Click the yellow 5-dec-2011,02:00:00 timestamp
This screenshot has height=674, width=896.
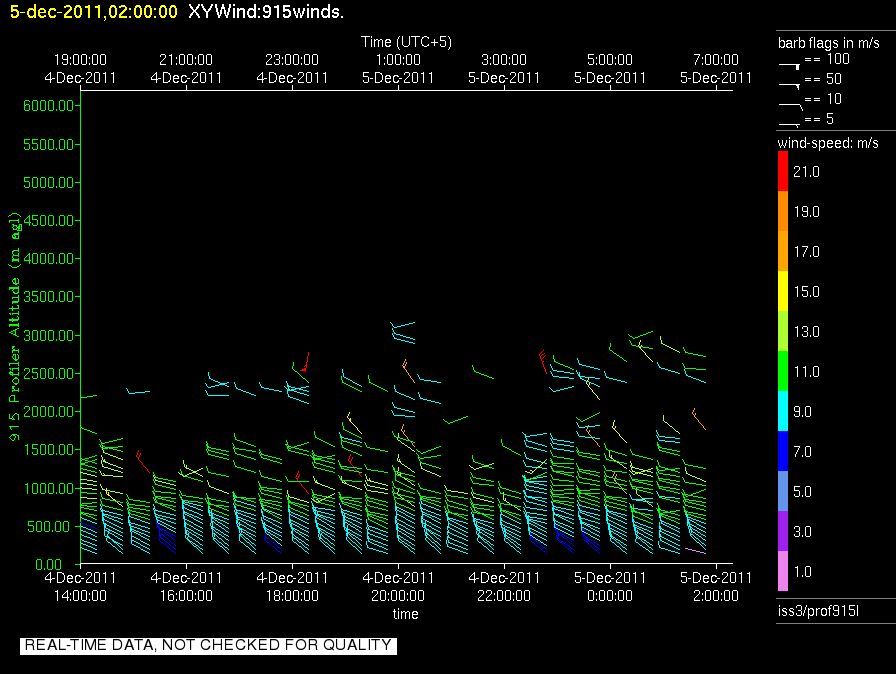[x=90, y=12]
